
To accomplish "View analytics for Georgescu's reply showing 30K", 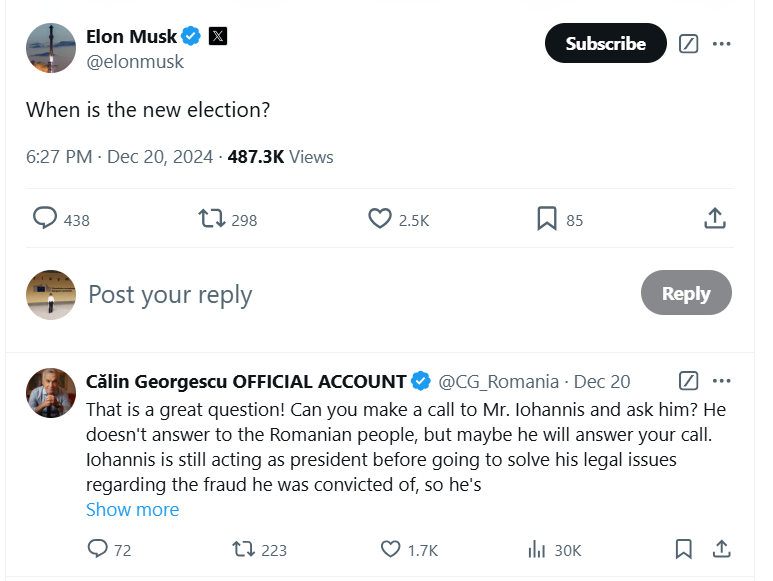I will click(x=537, y=549).
